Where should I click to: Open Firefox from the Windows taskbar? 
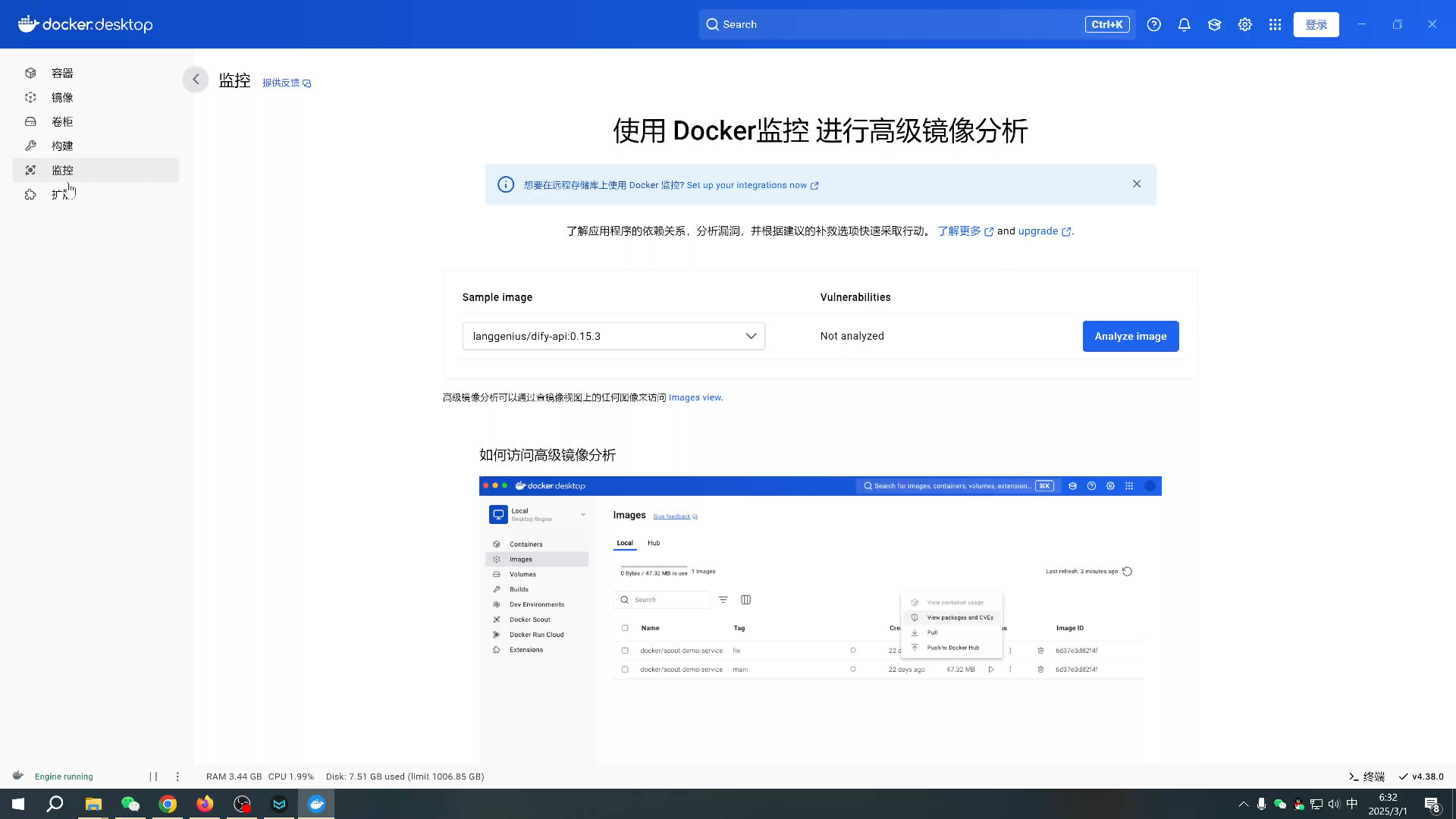(x=205, y=804)
